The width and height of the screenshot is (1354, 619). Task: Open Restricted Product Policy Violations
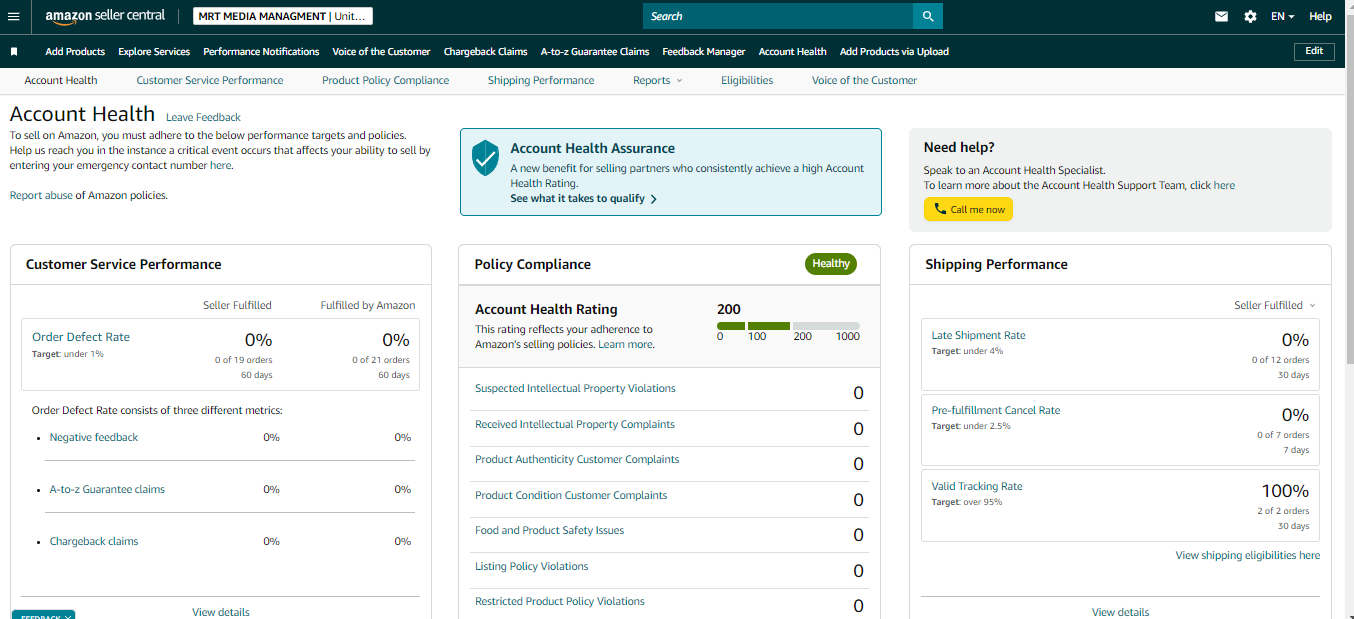(560, 601)
